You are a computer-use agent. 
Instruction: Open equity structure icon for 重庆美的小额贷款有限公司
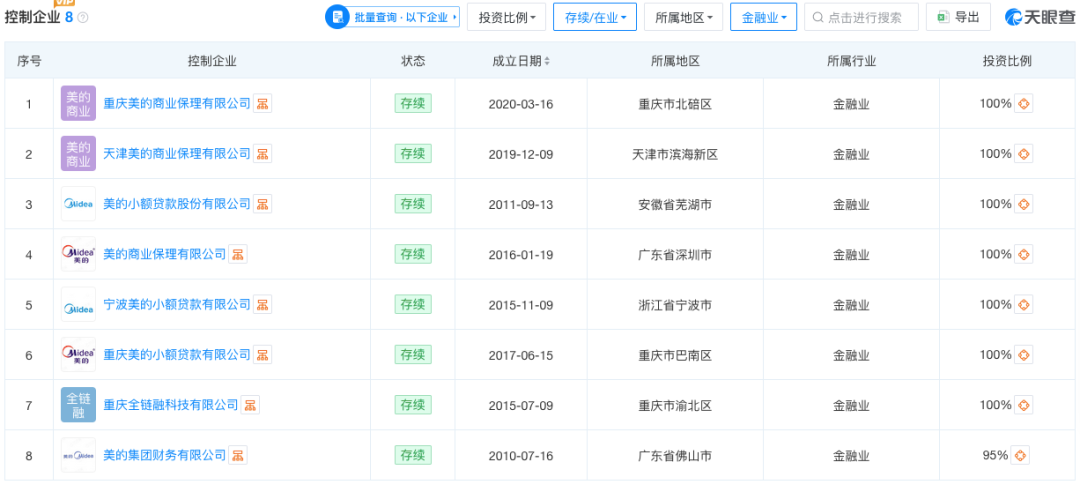coord(262,355)
